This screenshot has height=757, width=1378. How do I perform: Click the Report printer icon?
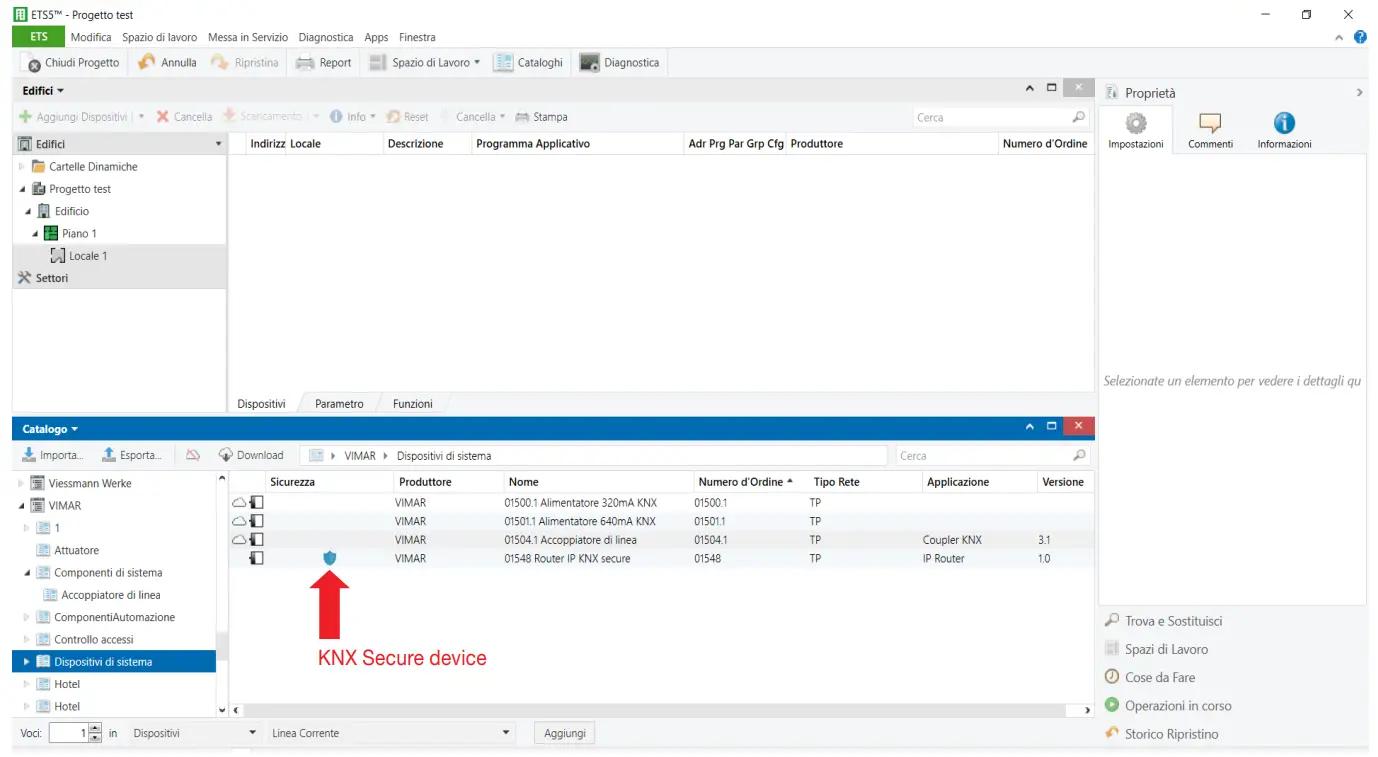305,62
